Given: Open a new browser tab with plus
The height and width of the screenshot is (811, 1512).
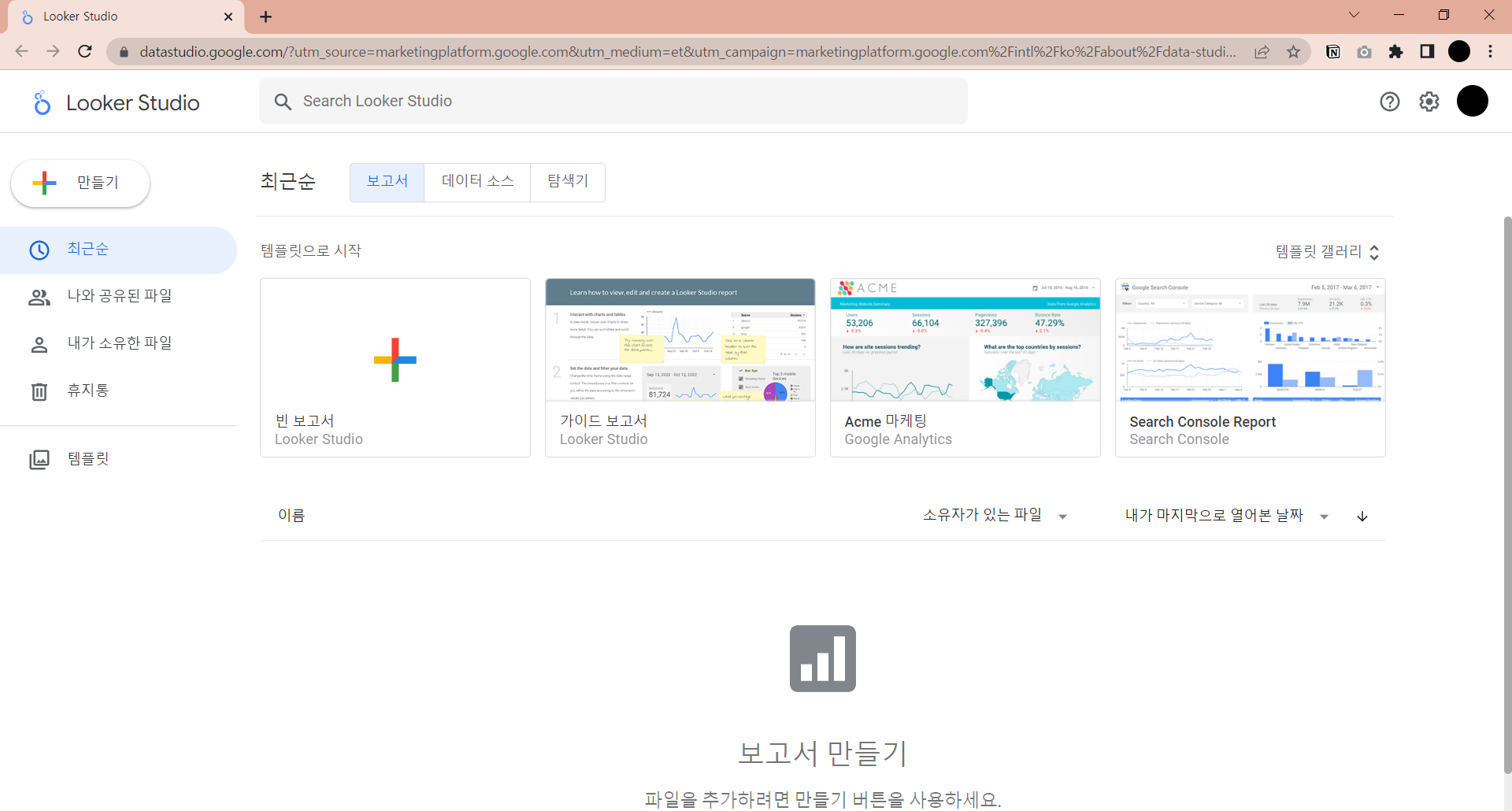Looking at the screenshot, I should 266,17.
